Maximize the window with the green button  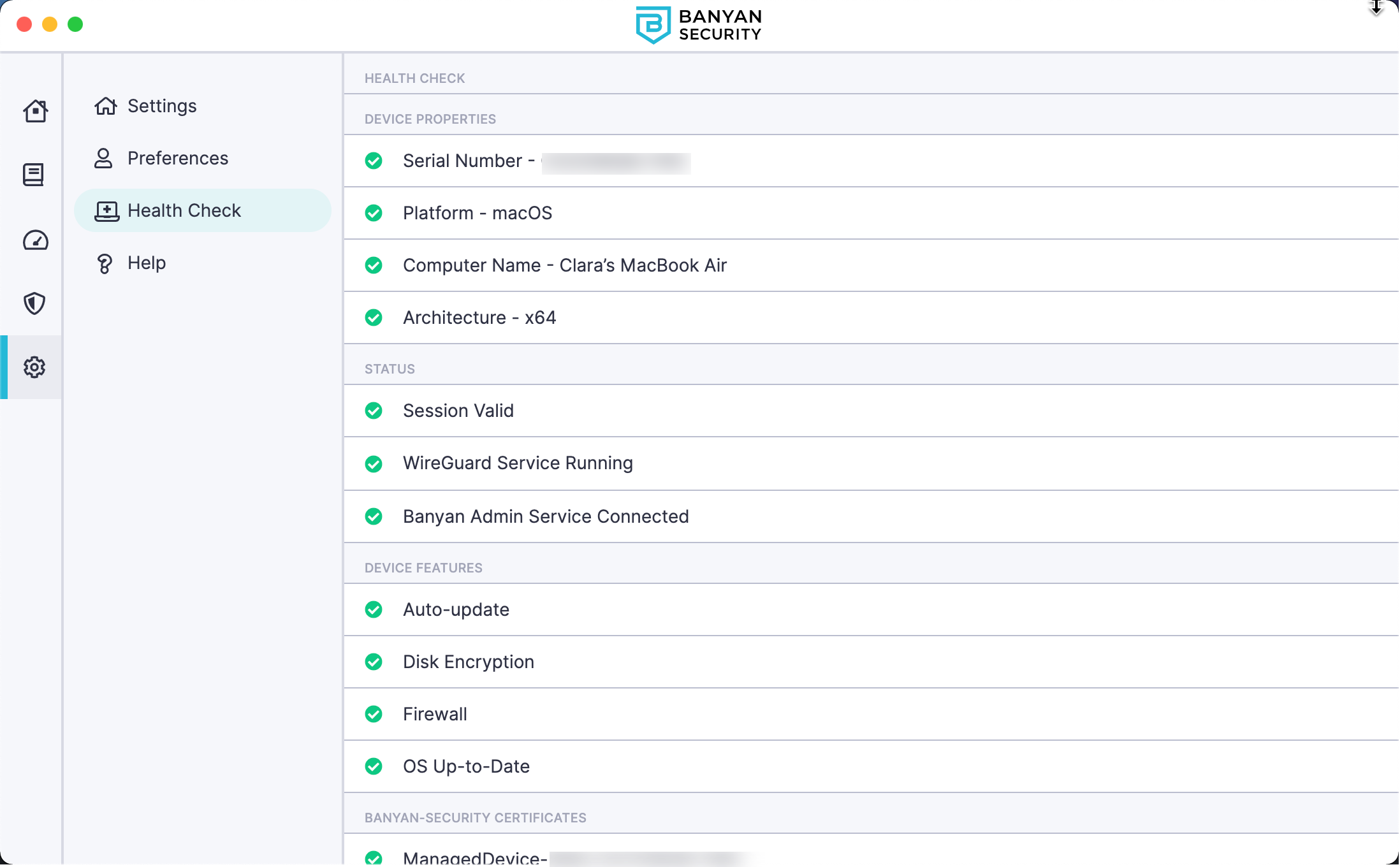tap(75, 24)
